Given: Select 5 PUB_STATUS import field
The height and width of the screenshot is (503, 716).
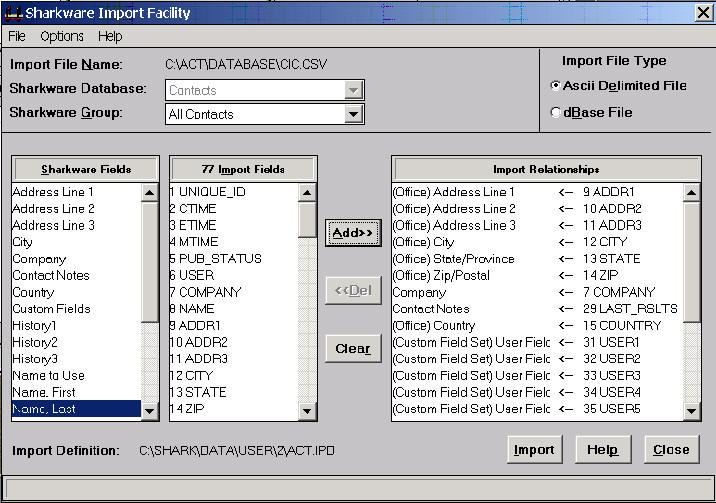Looking at the screenshot, I should click(234, 259).
